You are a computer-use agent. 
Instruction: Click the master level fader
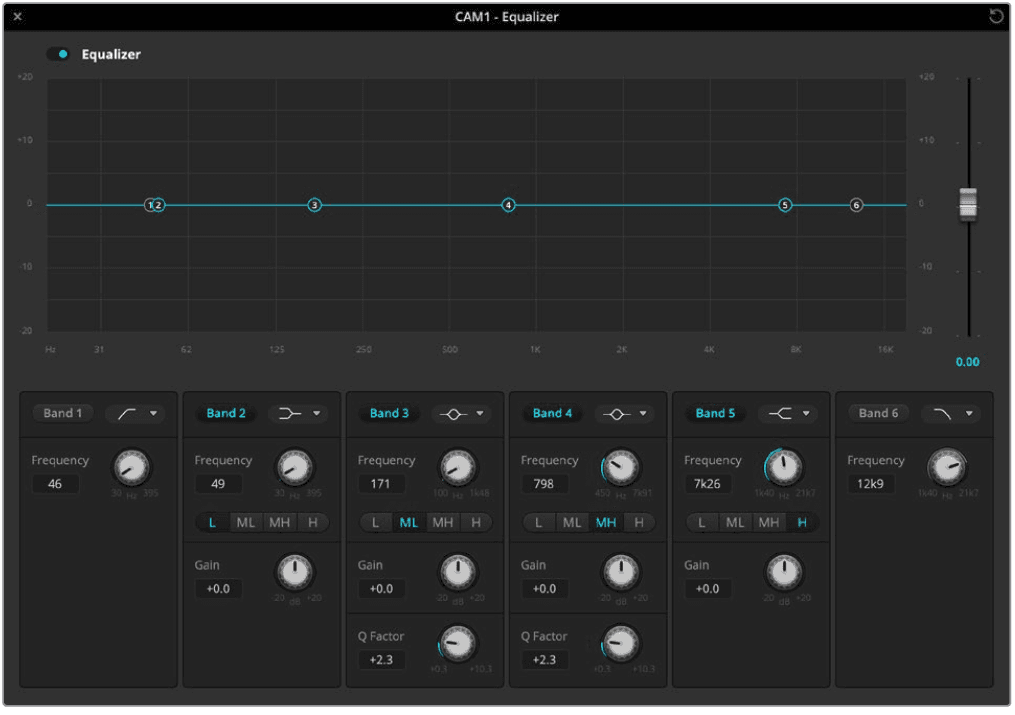coord(967,203)
